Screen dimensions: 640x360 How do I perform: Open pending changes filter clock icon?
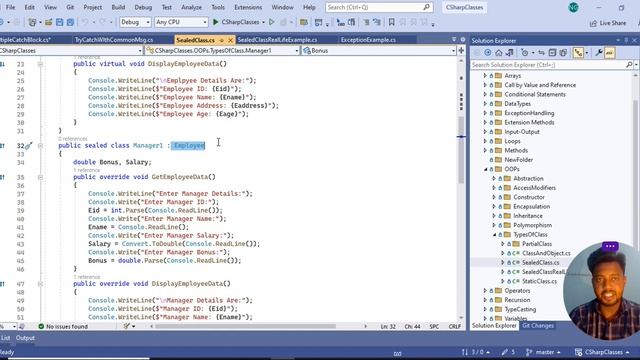(525, 53)
